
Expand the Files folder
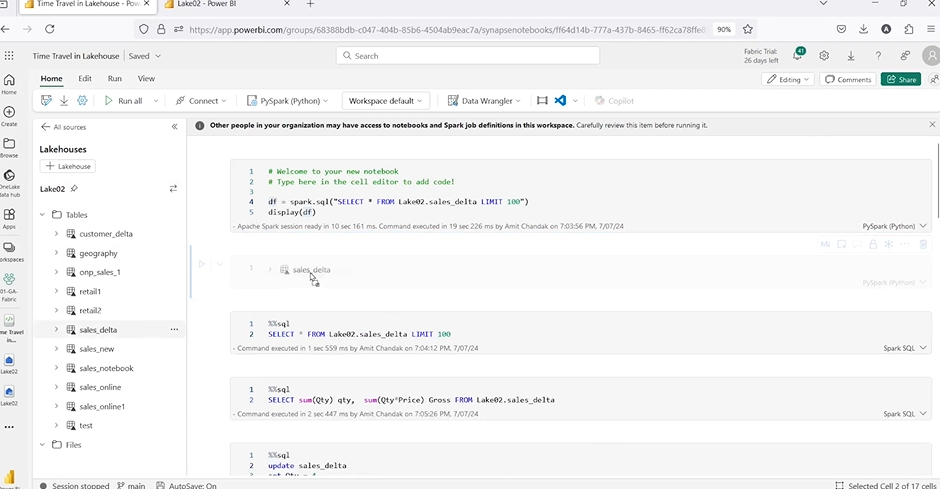pyautogui.click(x=42, y=445)
